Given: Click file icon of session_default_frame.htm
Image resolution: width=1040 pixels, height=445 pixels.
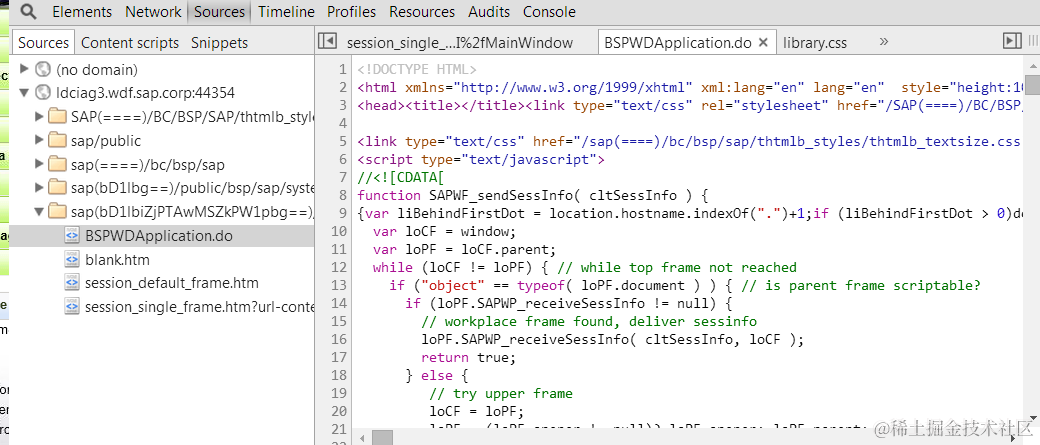Looking at the screenshot, I should (x=72, y=283).
